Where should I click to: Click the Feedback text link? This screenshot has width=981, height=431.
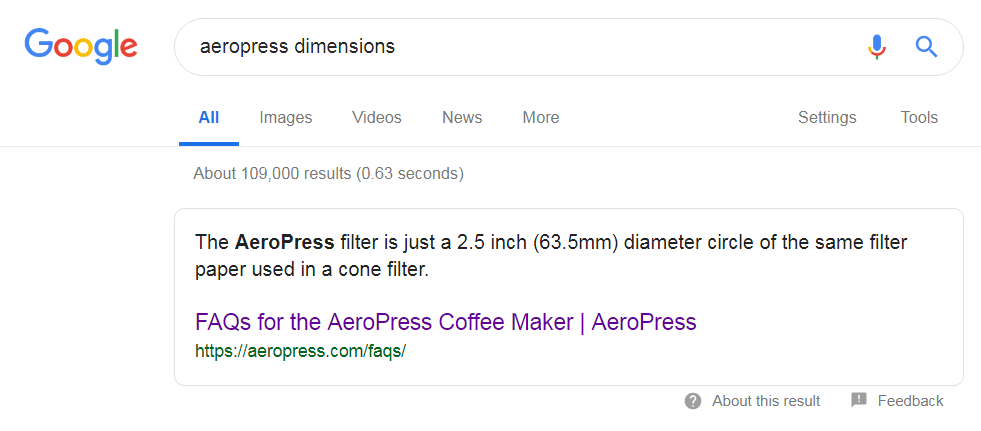[x=910, y=401]
